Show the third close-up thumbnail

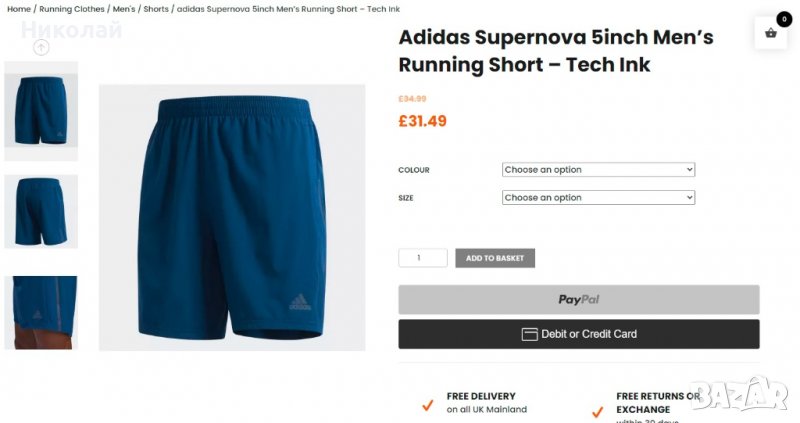click(41, 312)
